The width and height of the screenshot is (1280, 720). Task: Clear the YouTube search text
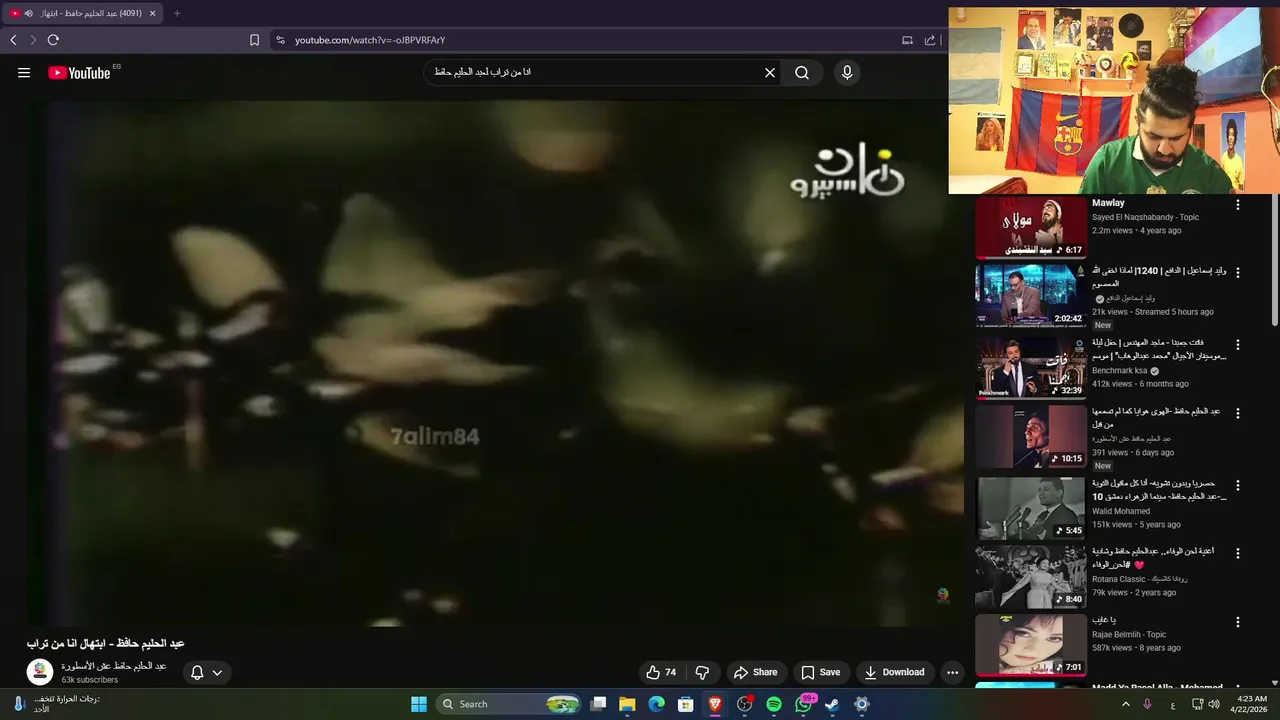click(770, 73)
